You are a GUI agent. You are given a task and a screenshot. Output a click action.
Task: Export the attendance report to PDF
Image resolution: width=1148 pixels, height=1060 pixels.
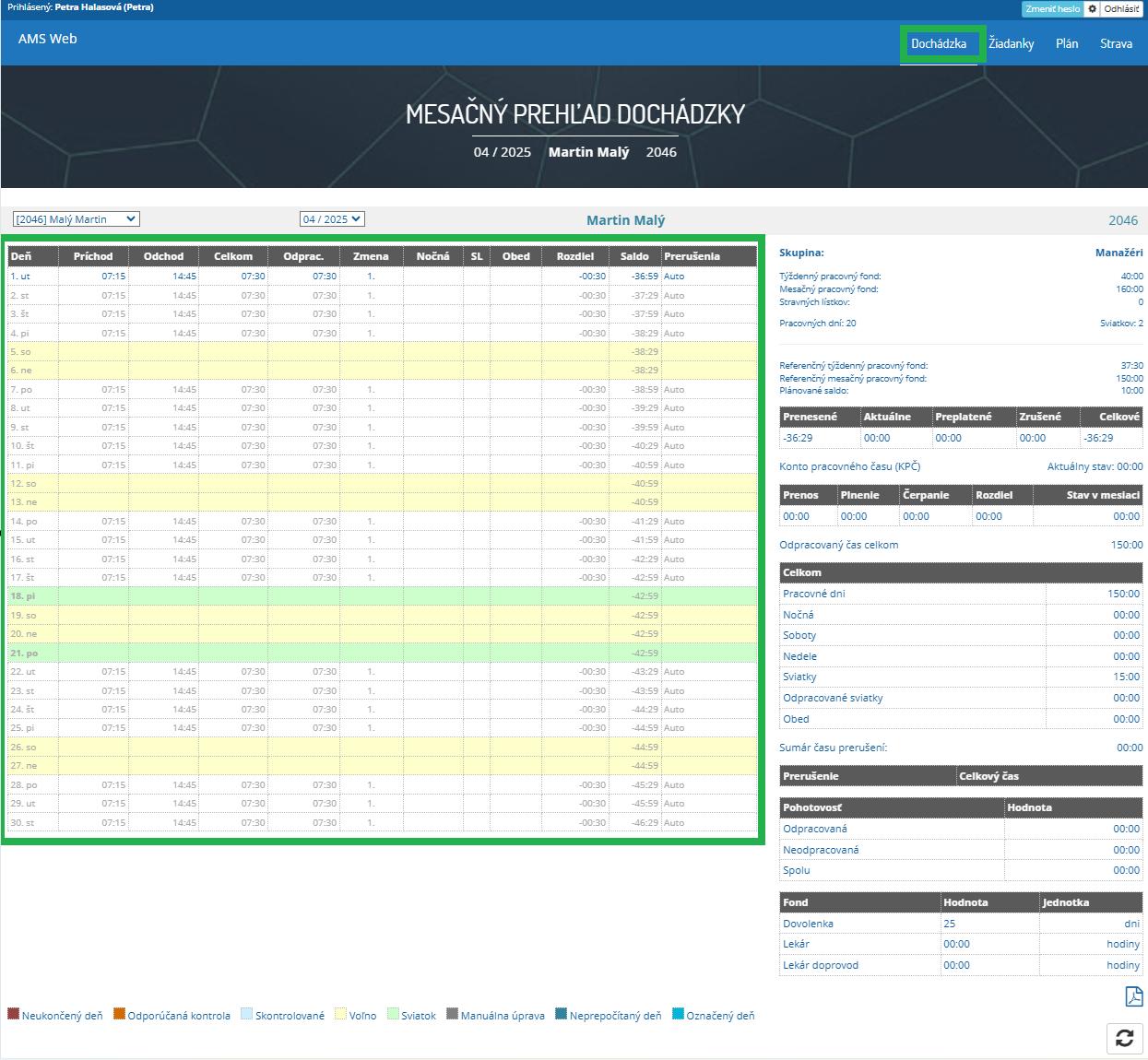[x=1132, y=996]
